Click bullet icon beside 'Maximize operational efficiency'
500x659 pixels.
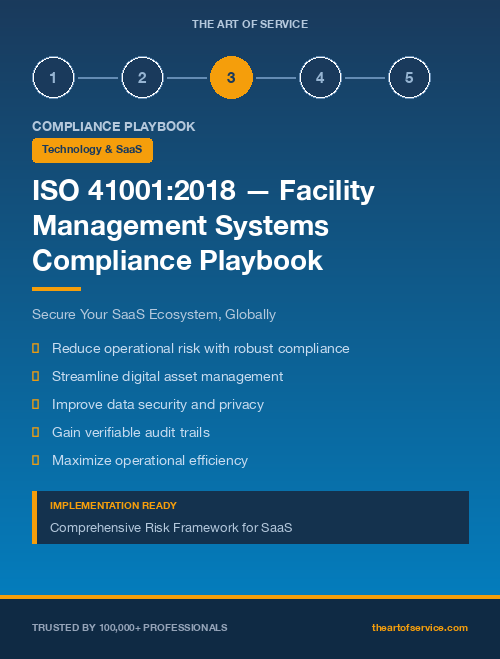tap(36, 460)
